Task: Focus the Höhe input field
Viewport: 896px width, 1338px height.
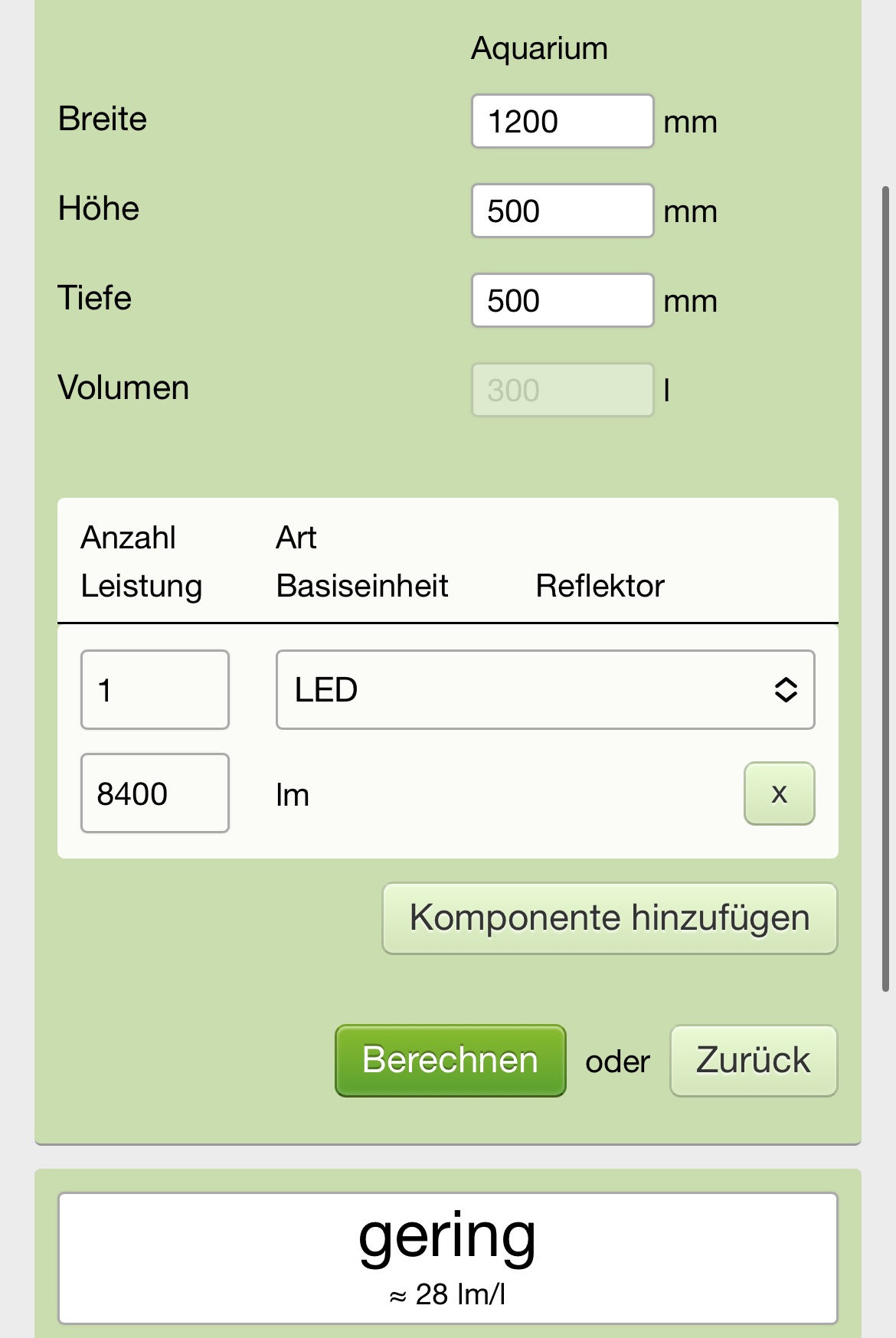Action: click(x=562, y=211)
